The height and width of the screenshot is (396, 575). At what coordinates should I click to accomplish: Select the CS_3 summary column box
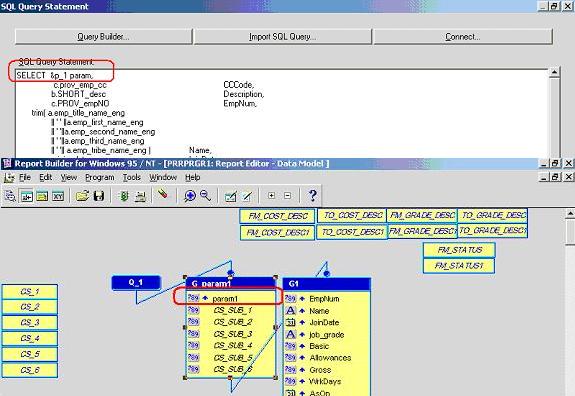click(x=30, y=323)
